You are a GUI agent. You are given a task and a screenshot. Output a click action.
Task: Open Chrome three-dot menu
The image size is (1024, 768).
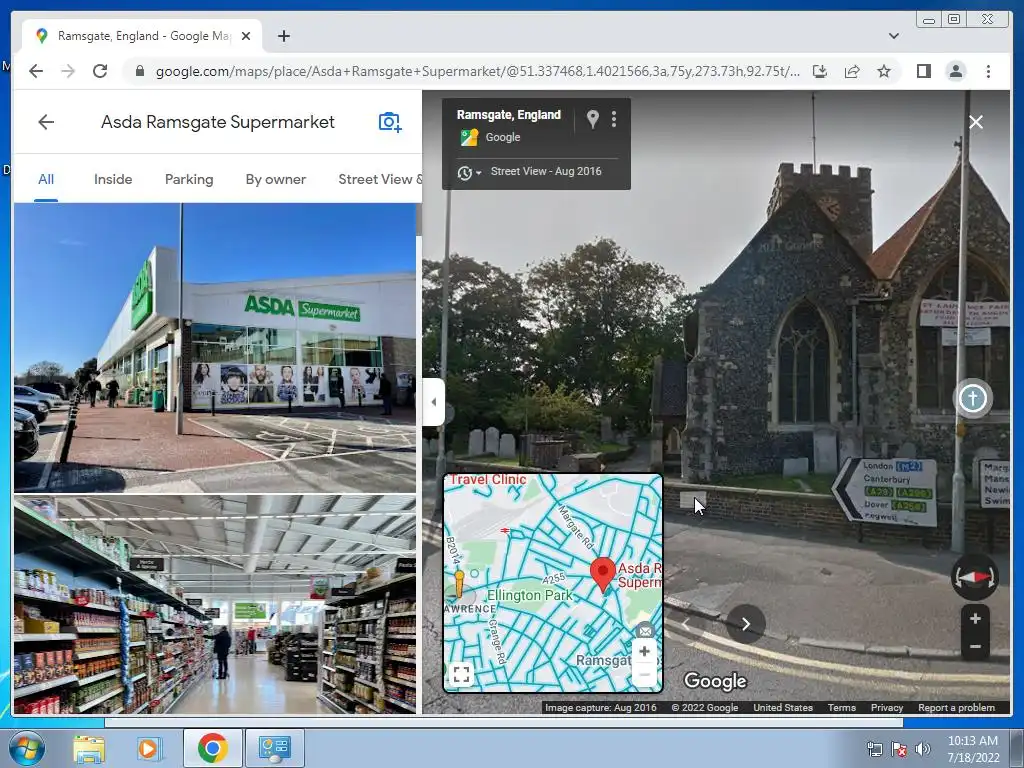[x=988, y=71]
